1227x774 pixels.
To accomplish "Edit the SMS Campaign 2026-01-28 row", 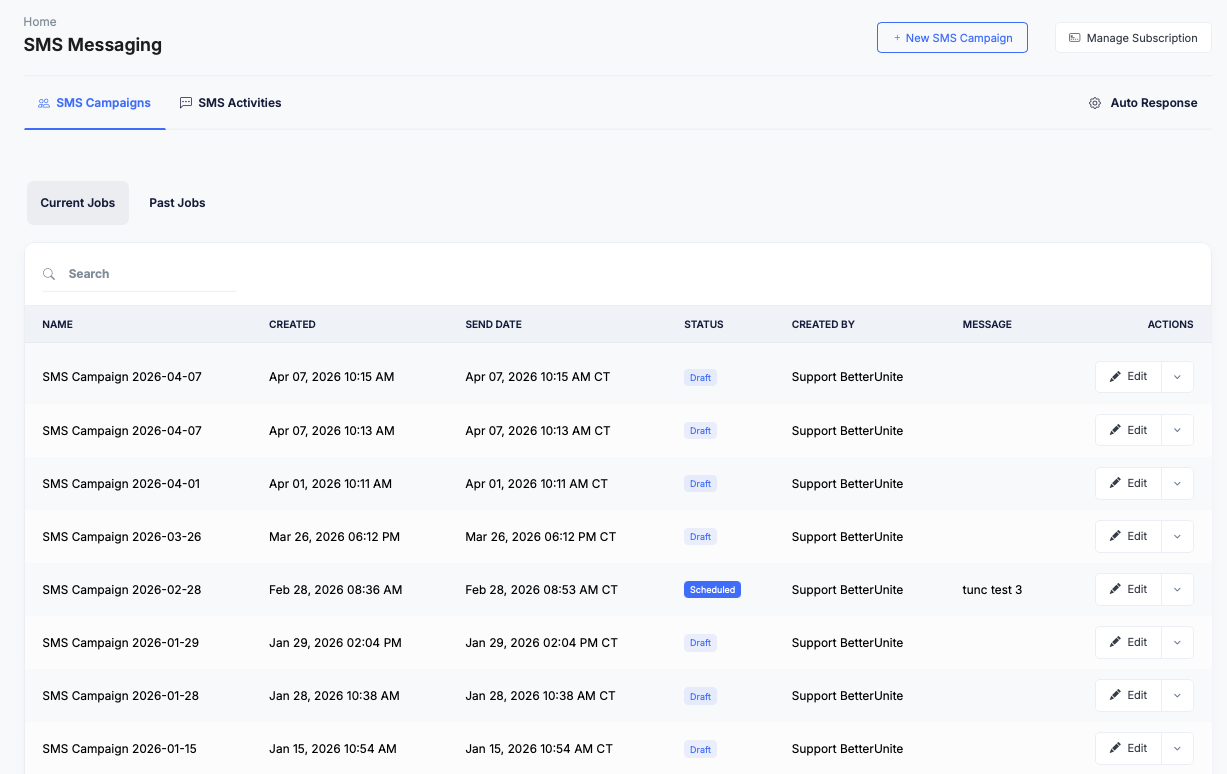I will click(1128, 695).
